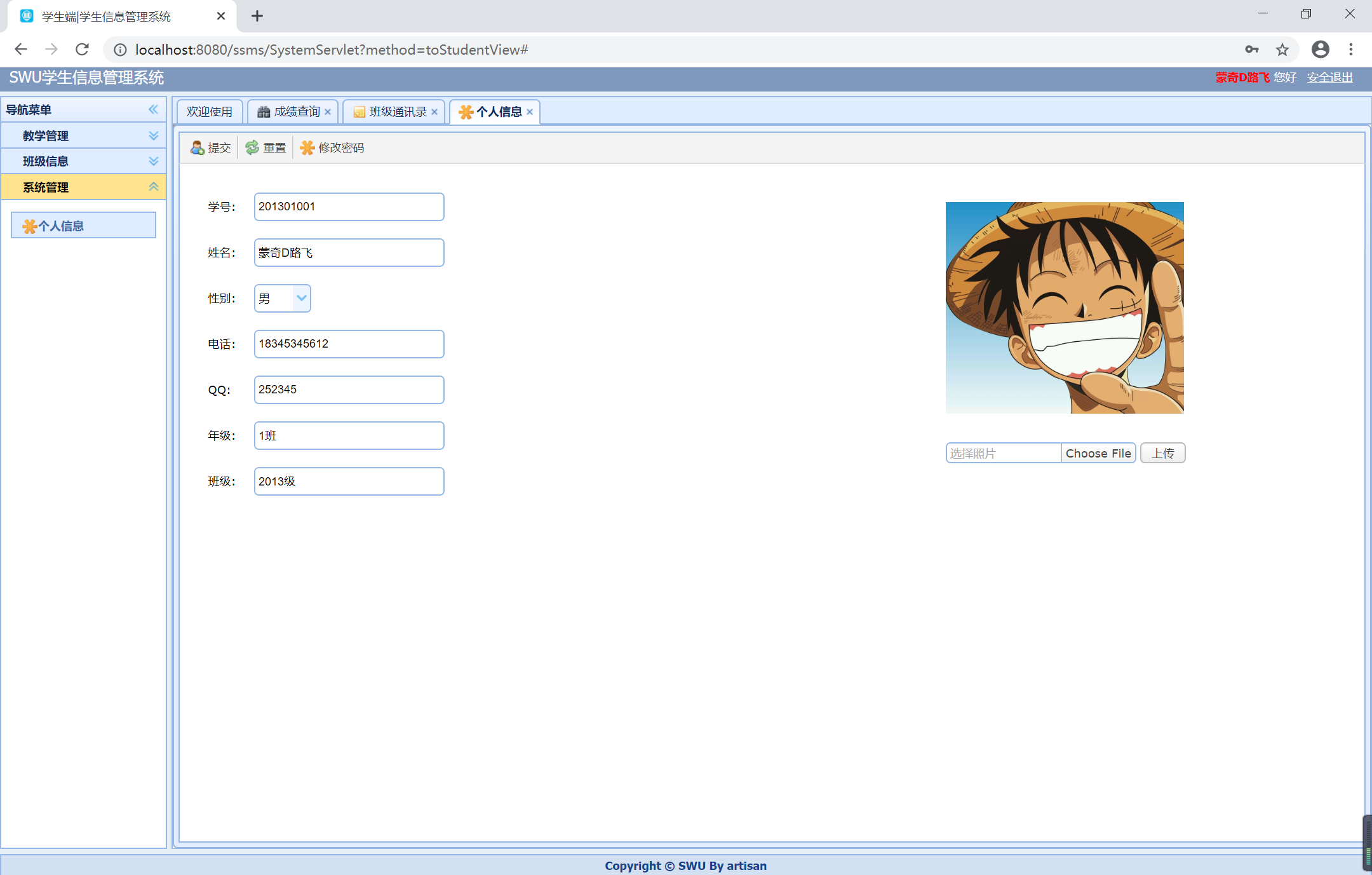This screenshot has height=875, width=1372.
Task: Open the browser three-dot menu
Action: click(1351, 50)
